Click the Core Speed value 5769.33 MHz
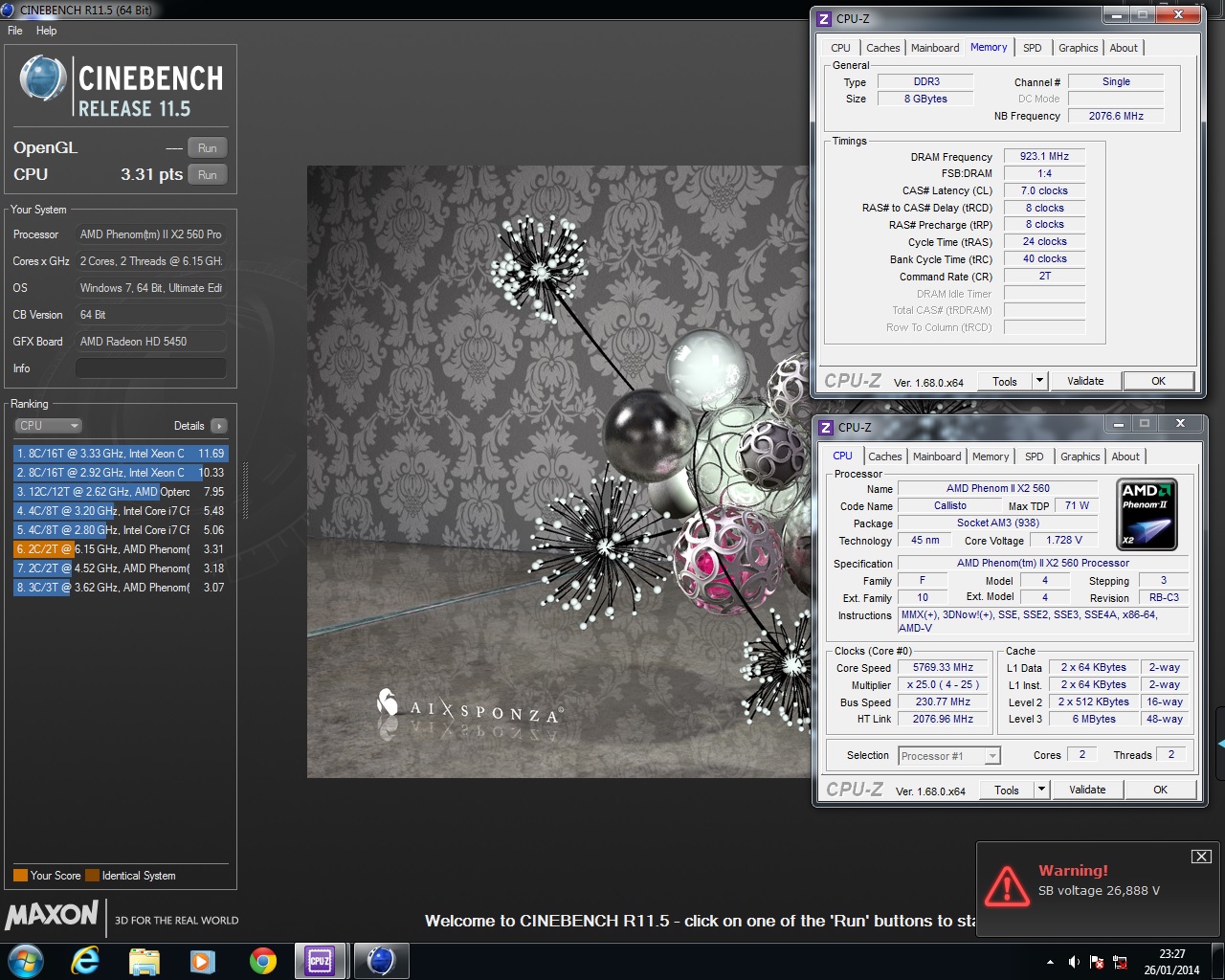 coord(943,668)
